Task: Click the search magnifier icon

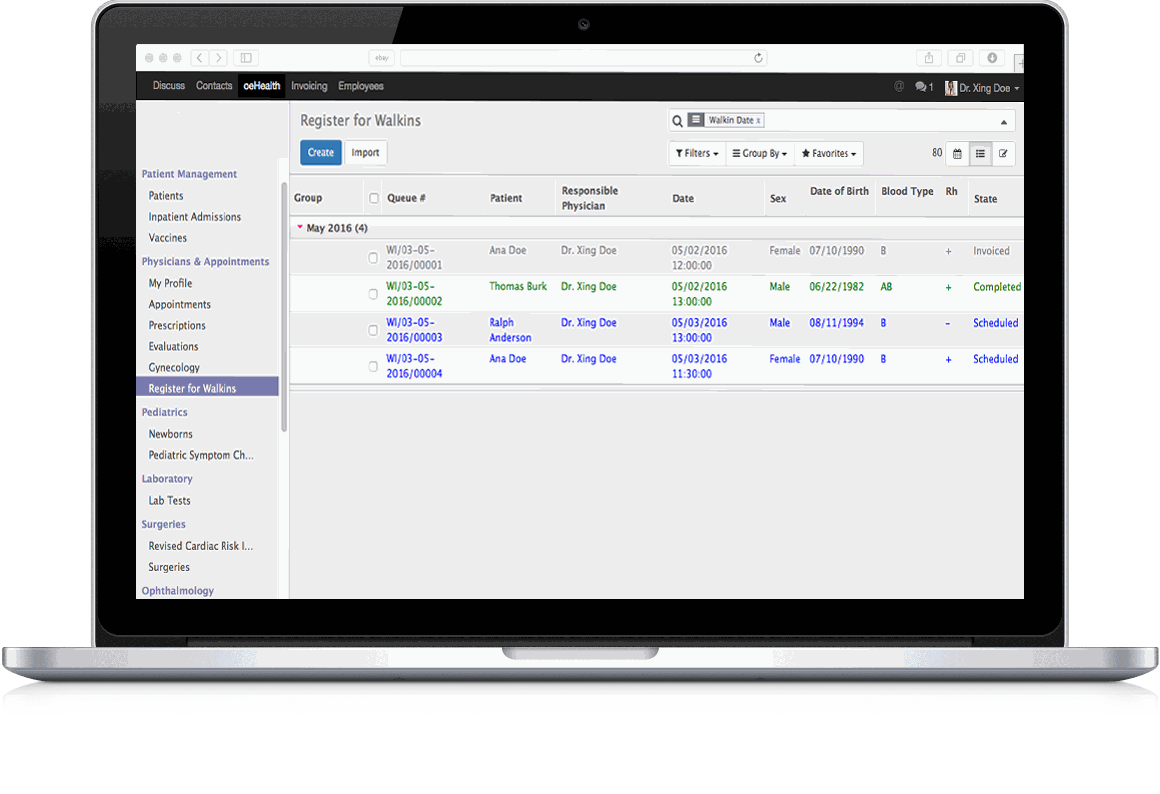Action: tap(677, 121)
